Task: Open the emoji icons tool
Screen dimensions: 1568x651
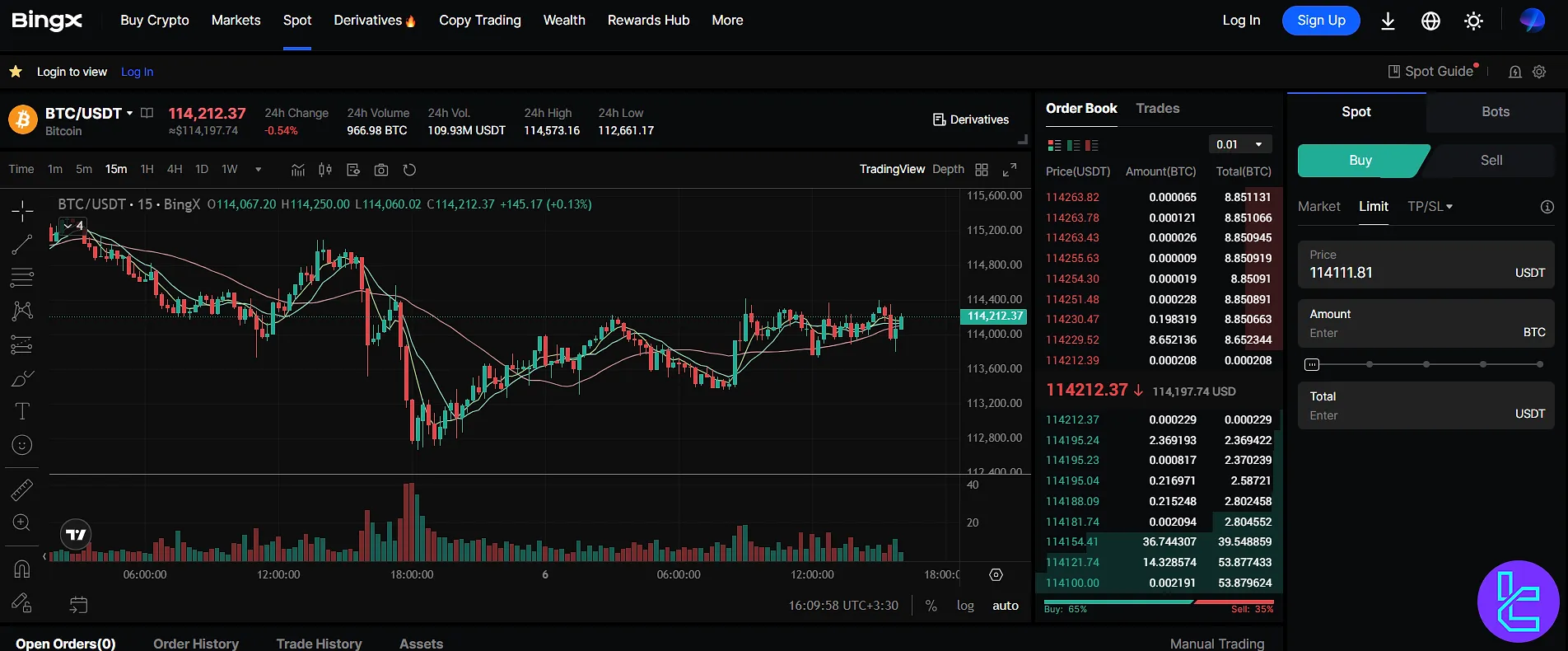Action: (22, 445)
